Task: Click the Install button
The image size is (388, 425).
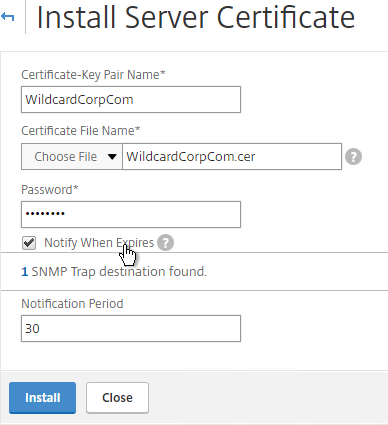Action: (42, 398)
